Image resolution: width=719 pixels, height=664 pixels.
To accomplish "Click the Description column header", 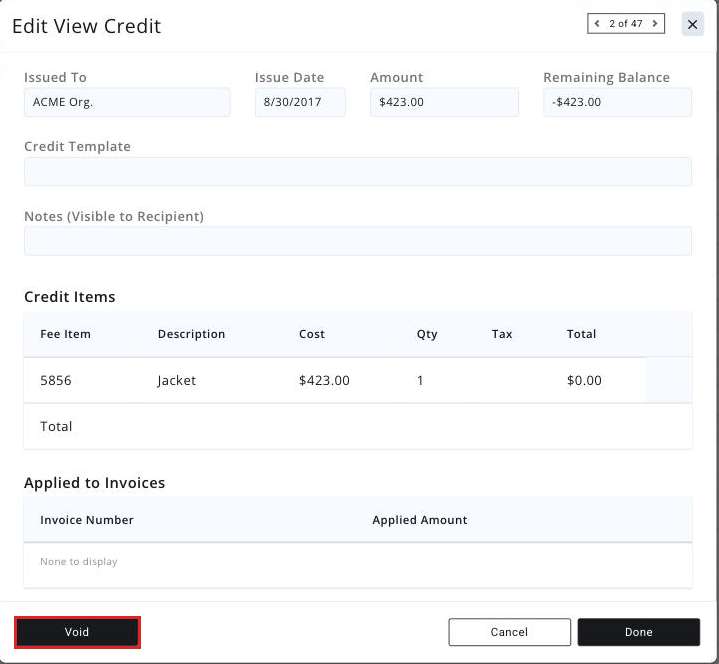I will 191,334.
